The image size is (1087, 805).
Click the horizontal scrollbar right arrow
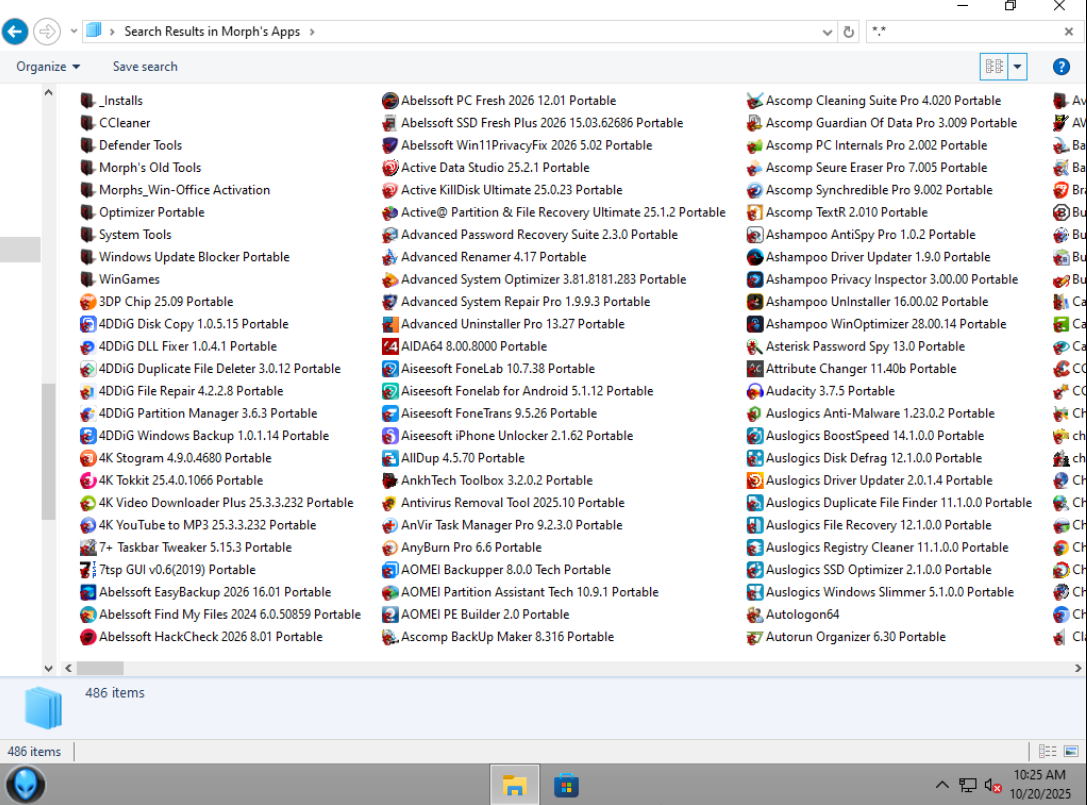pyautogui.click(x=1078, y=668)
